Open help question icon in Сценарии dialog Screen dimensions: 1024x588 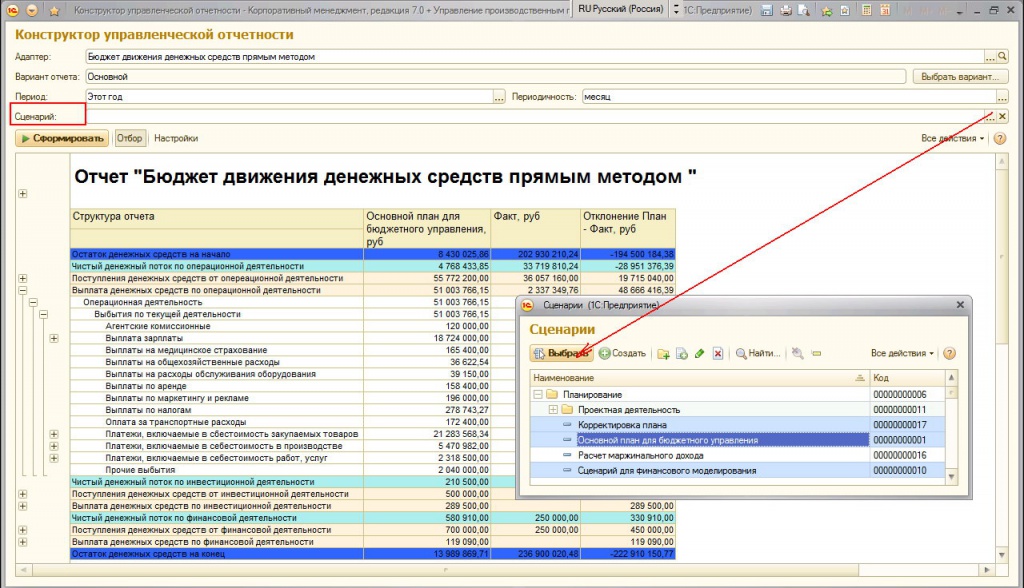(950, 353)
